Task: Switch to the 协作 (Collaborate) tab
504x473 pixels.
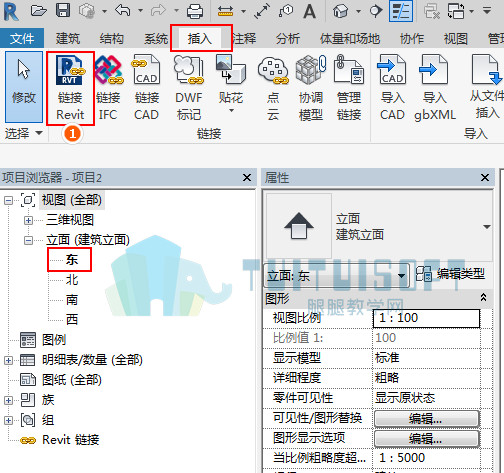Action: 412,39
